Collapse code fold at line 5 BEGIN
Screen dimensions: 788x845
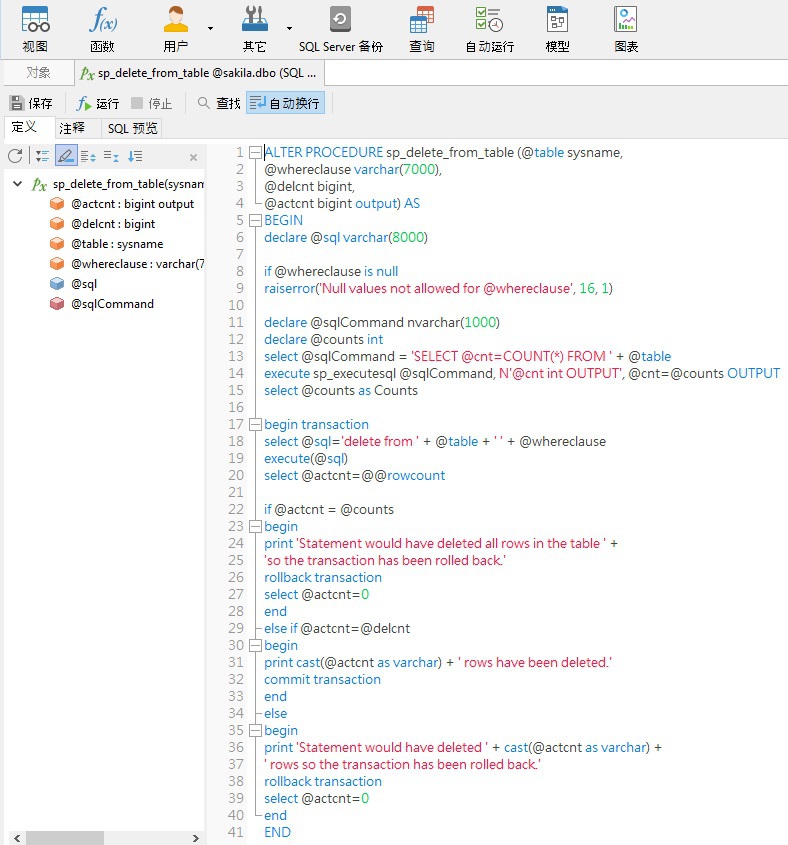[x=255, y=220]
